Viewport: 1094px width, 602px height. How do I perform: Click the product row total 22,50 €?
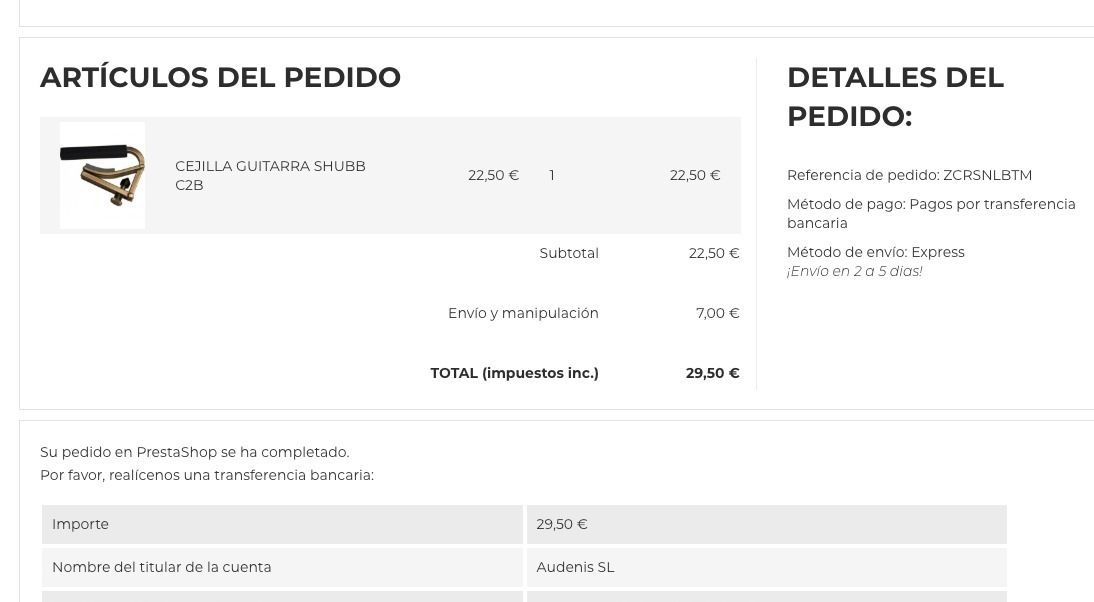(695, 175)
